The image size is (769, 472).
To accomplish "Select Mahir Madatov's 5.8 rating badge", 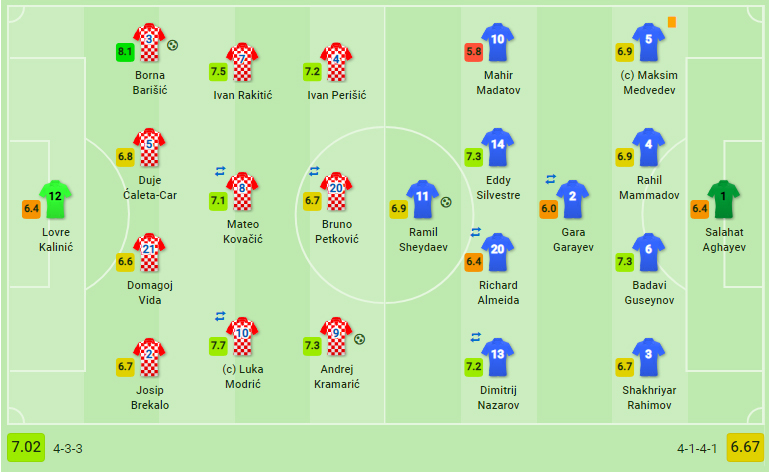I will point(474,51).
